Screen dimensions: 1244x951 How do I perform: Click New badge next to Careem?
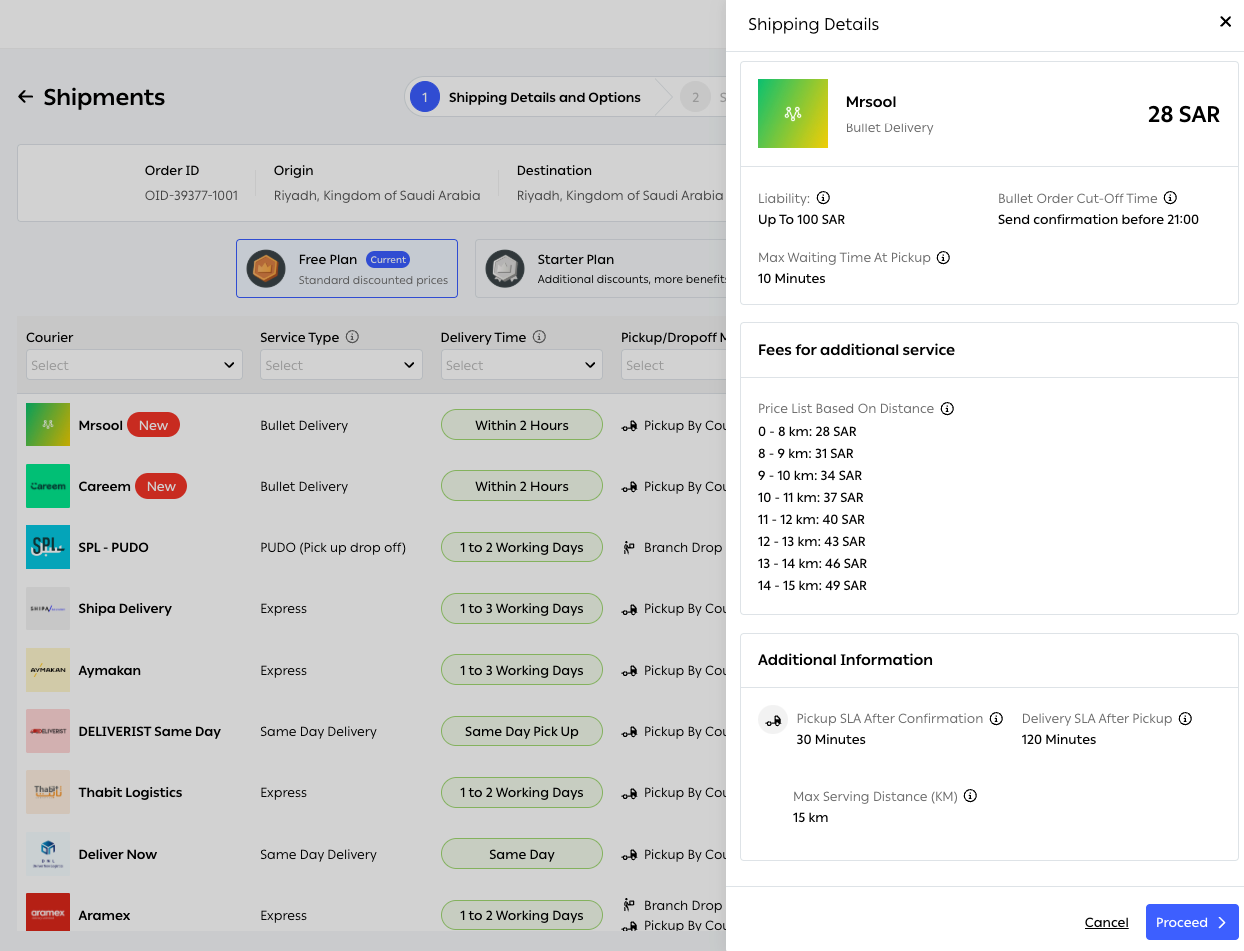tap(161, 486)
